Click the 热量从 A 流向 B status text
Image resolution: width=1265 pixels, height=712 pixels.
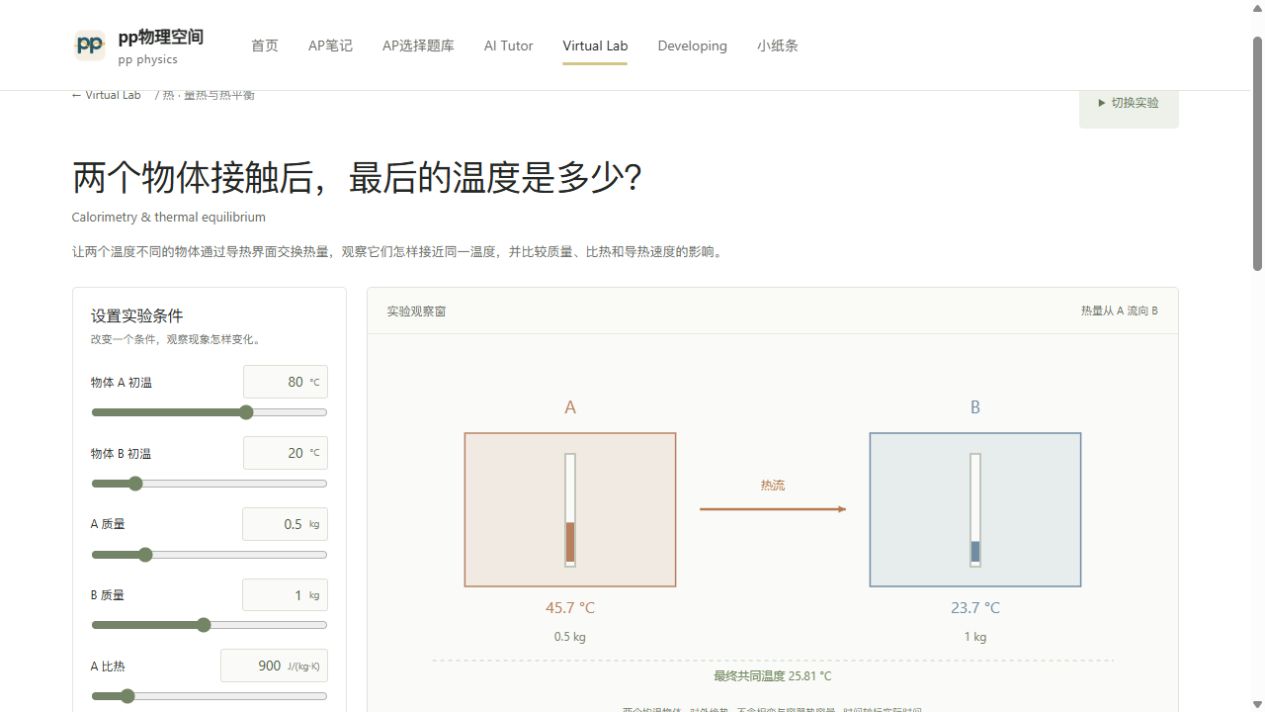pyautogui.click(x=1119, y=311)
